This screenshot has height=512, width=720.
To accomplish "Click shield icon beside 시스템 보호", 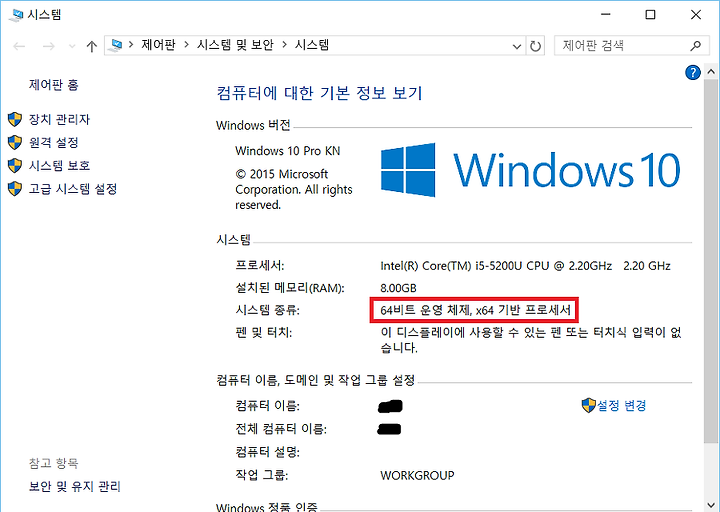I will tap(15, 165).
